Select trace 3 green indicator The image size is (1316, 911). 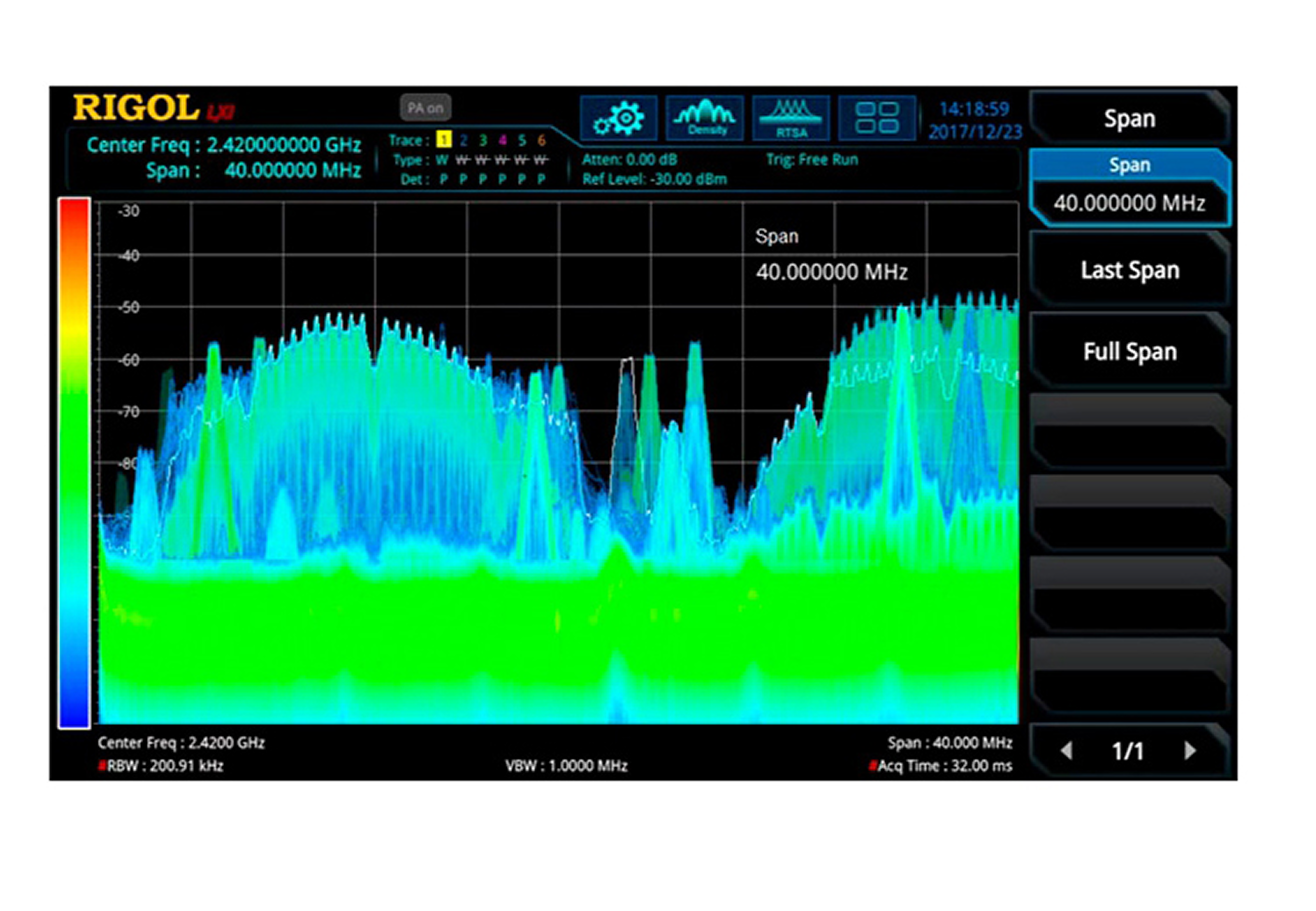[x=483, y=140]
